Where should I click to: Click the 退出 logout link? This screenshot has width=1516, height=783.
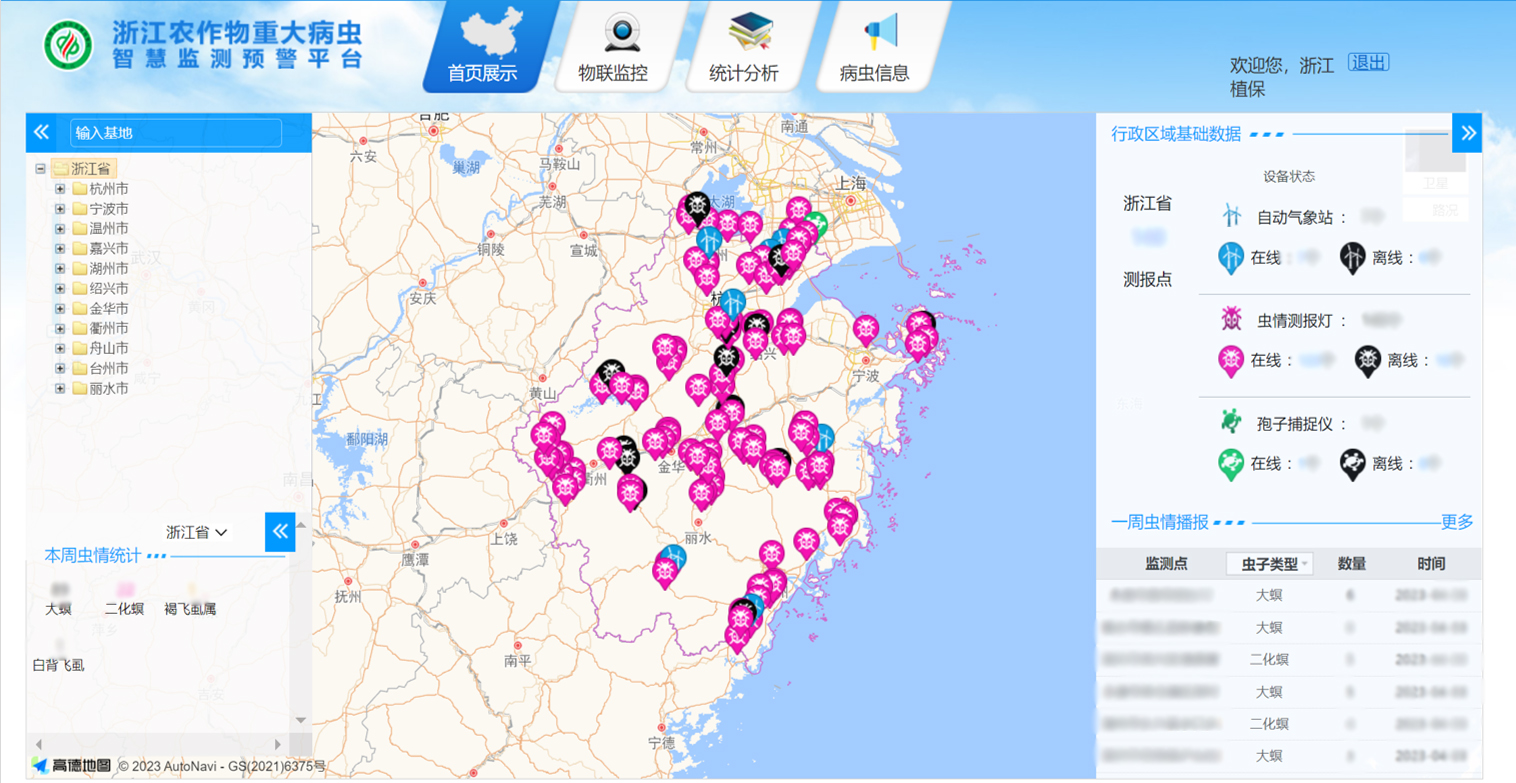1368,63
